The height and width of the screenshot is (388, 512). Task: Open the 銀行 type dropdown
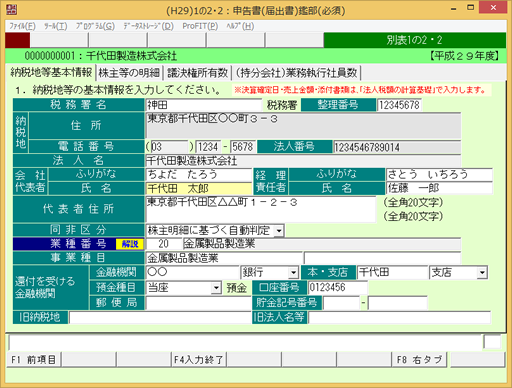[293, 273]
